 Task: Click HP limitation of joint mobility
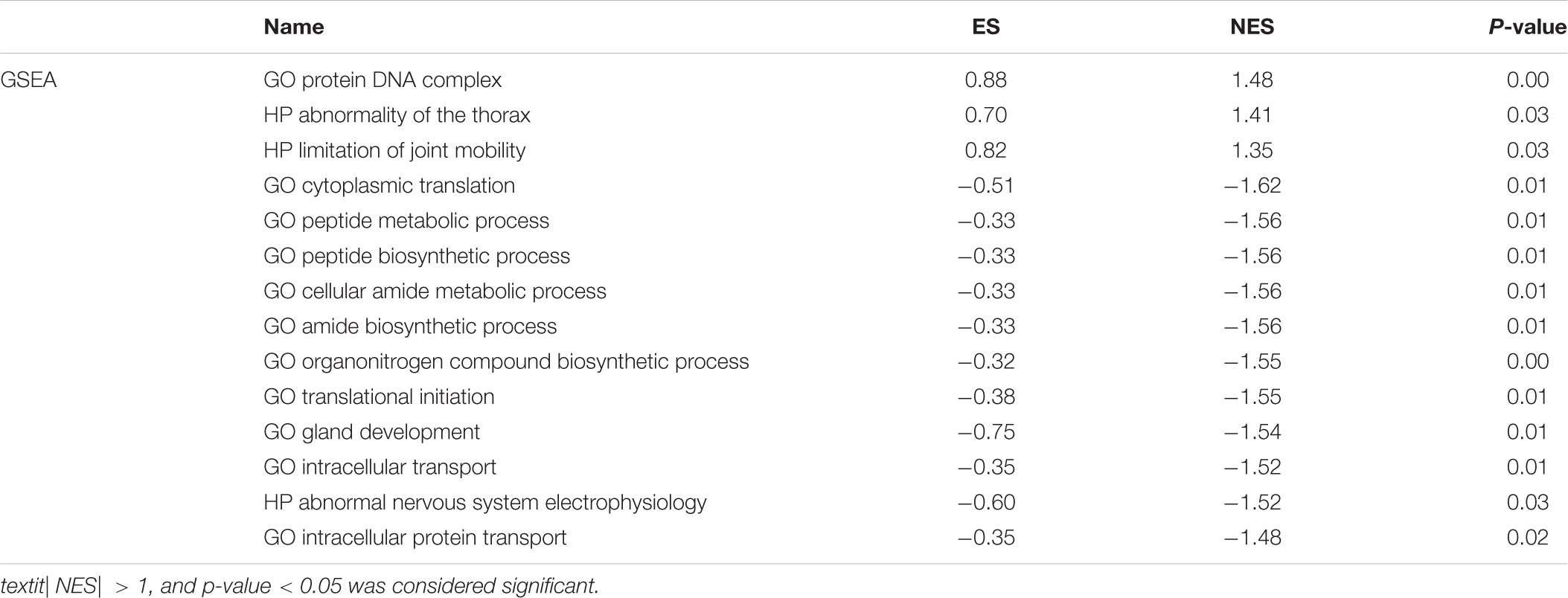tap(394, 150)
